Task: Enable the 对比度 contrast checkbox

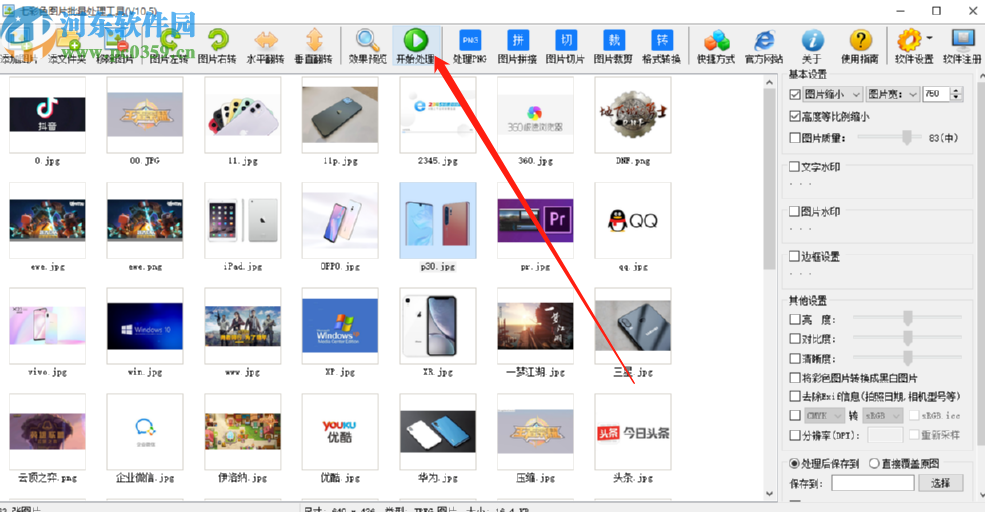Action: click(795, 339)
